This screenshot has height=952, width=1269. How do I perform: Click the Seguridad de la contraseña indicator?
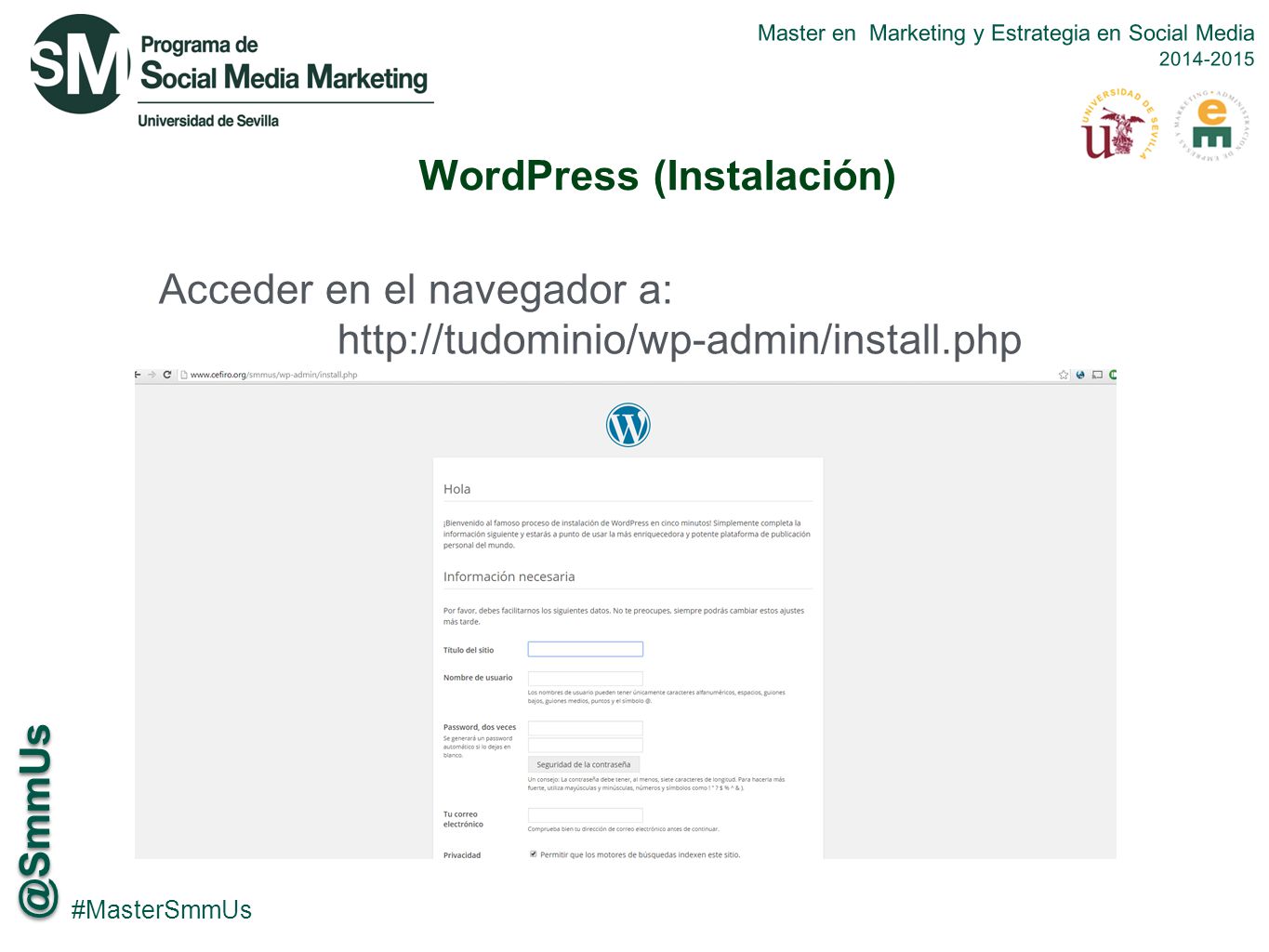[584, 764]
